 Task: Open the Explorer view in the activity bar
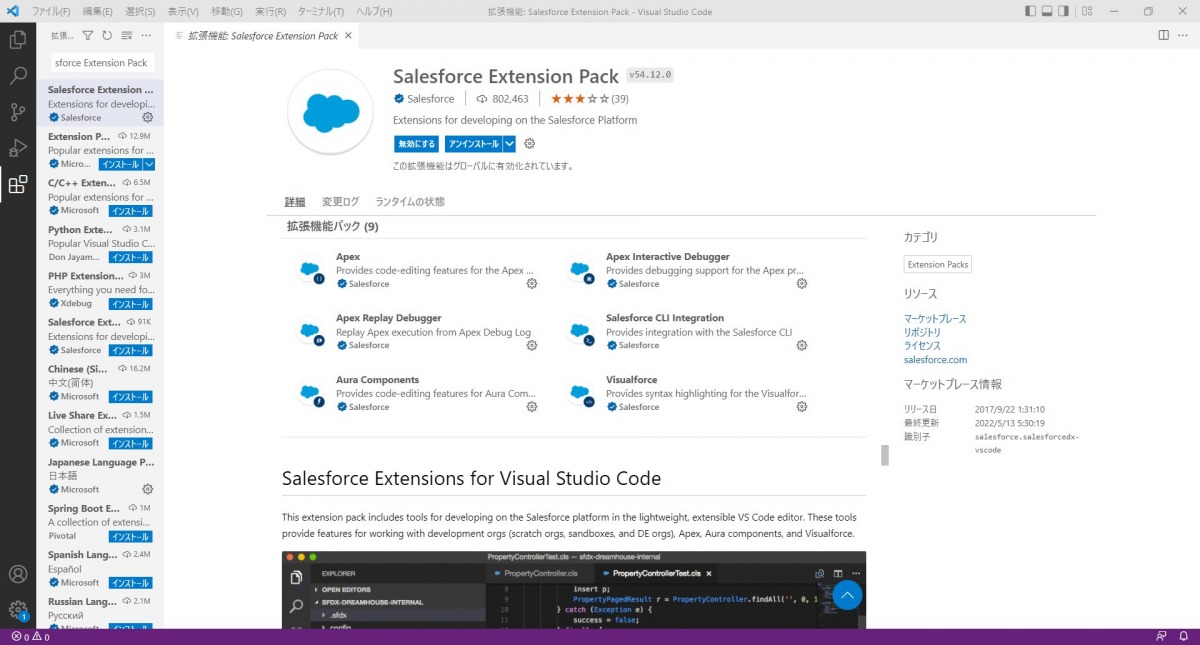pos(17,38)
